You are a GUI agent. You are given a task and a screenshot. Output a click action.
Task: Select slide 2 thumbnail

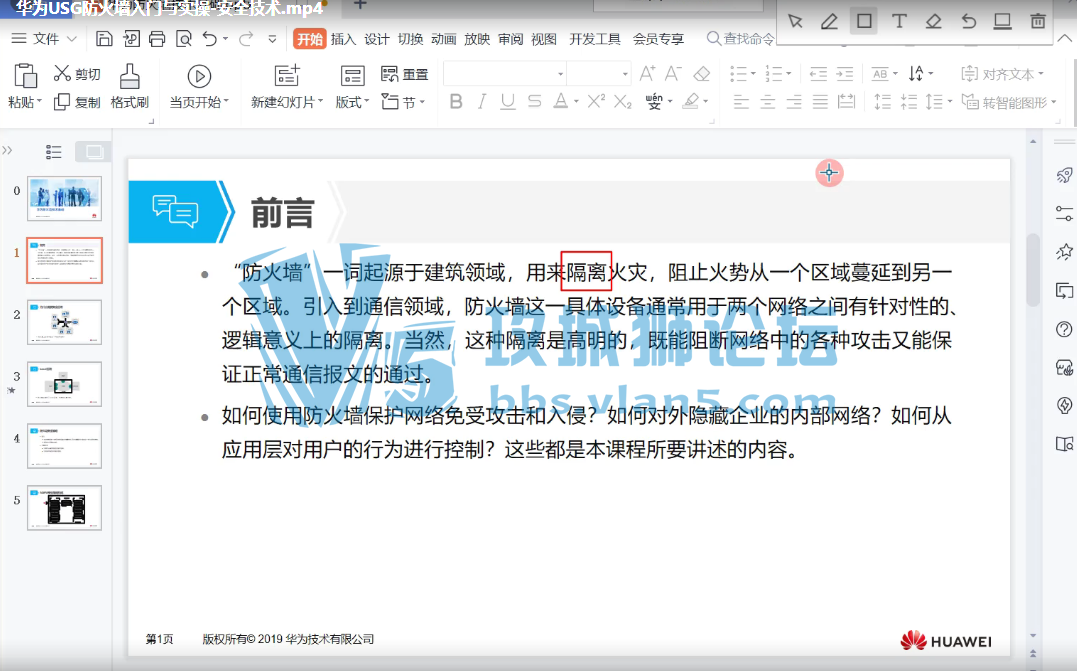click(65, 322)
